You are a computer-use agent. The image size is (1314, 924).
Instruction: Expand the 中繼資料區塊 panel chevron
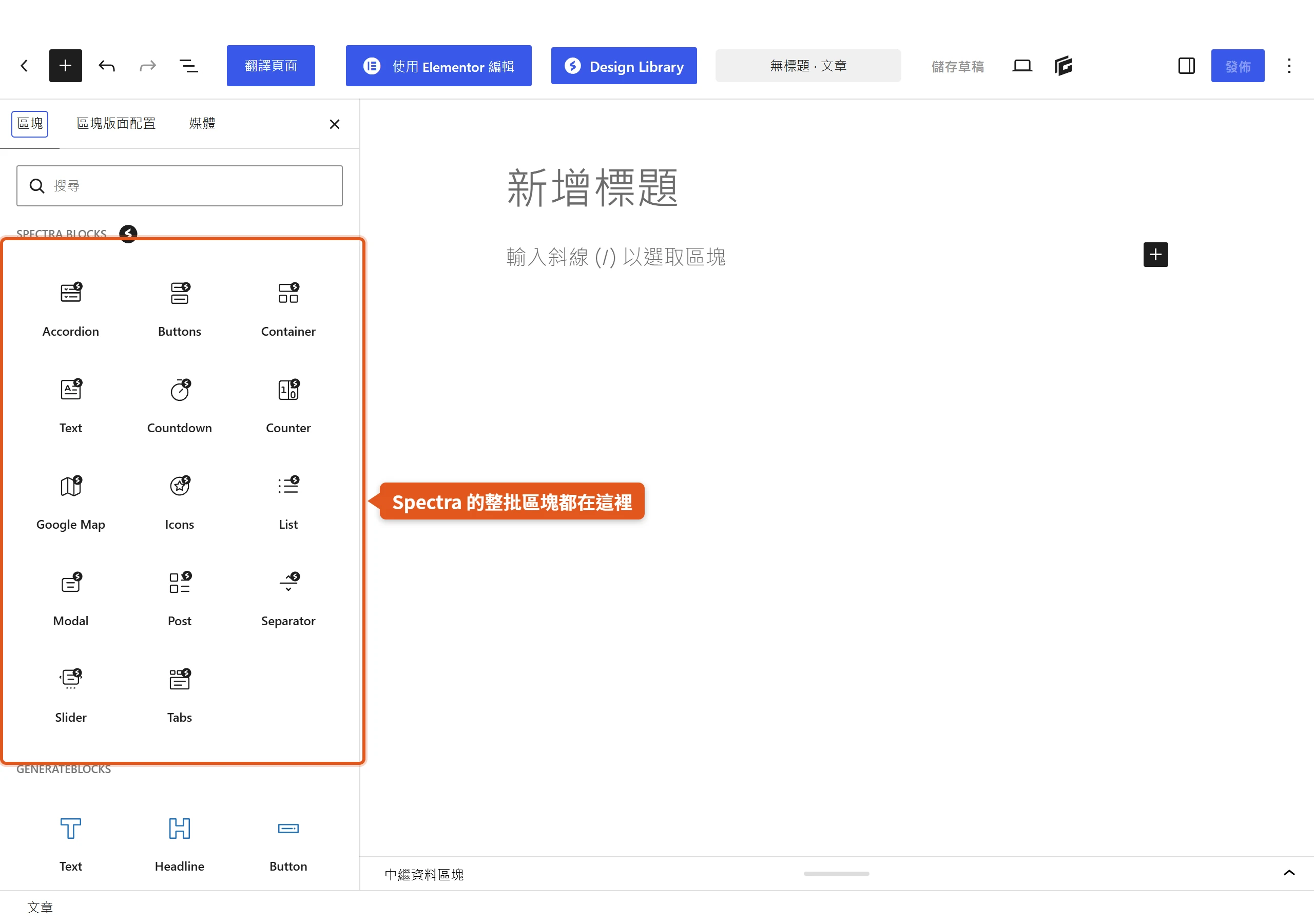point(1289,873)
